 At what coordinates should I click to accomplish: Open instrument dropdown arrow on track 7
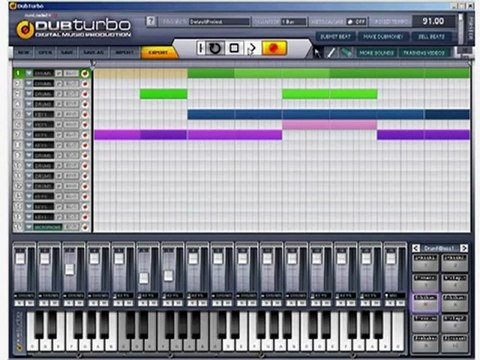[29, 135]
